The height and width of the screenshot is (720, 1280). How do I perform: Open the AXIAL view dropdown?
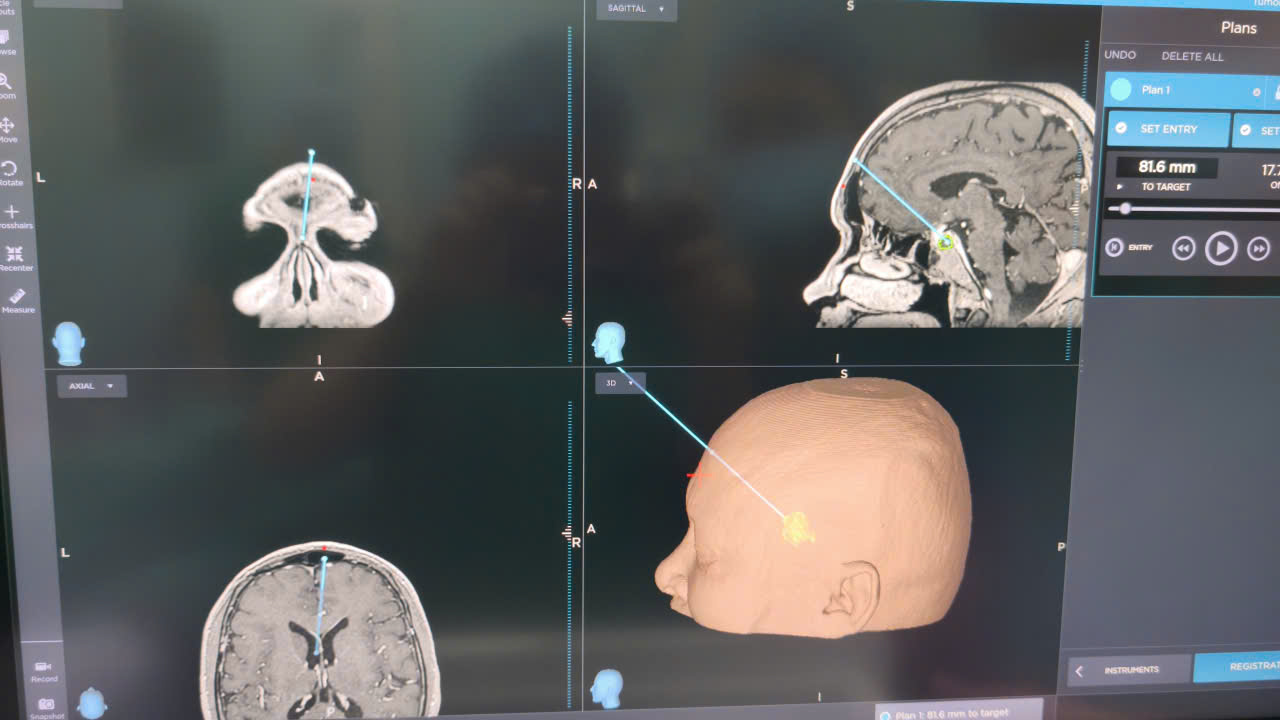(x=92, y=386)
